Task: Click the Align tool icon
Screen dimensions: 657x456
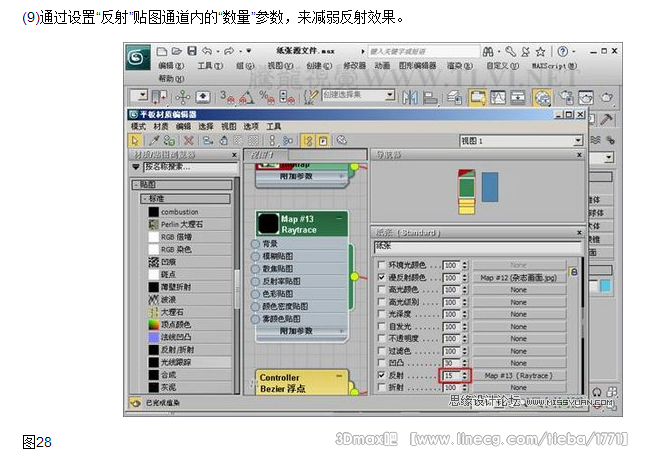Action: tap(430, 97)
